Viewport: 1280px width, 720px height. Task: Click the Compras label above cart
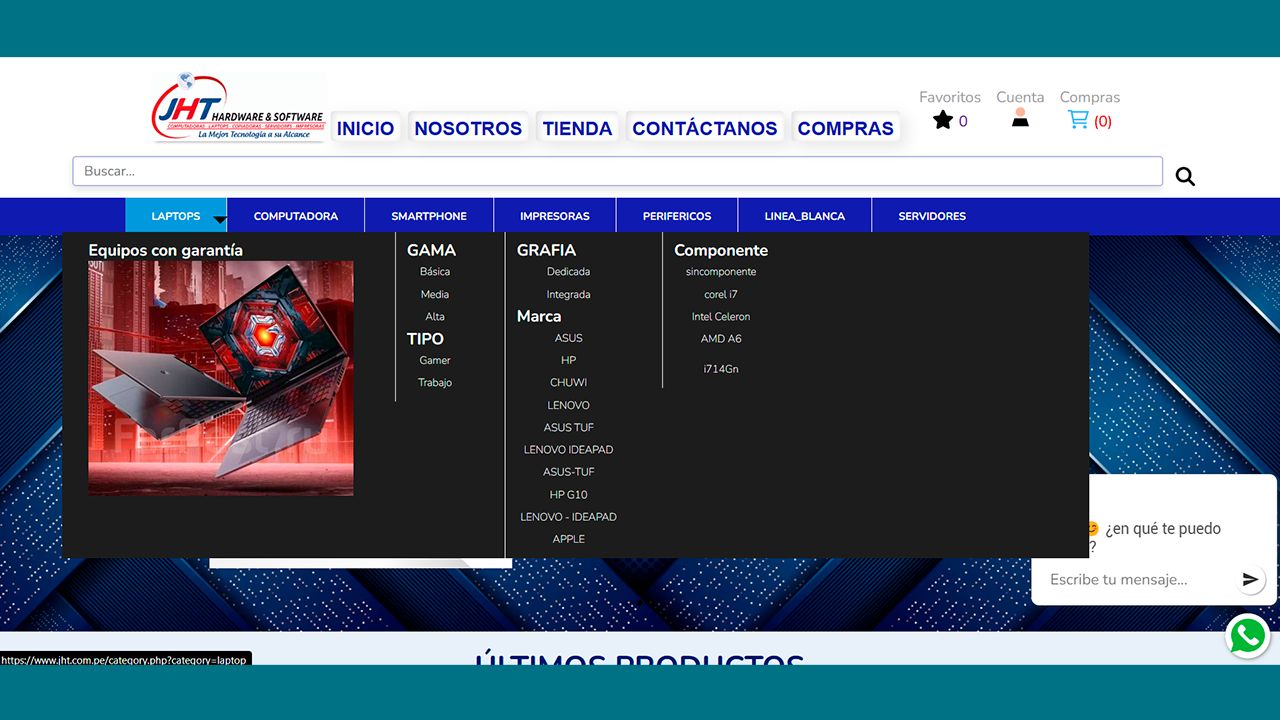tap(1090, 97)
